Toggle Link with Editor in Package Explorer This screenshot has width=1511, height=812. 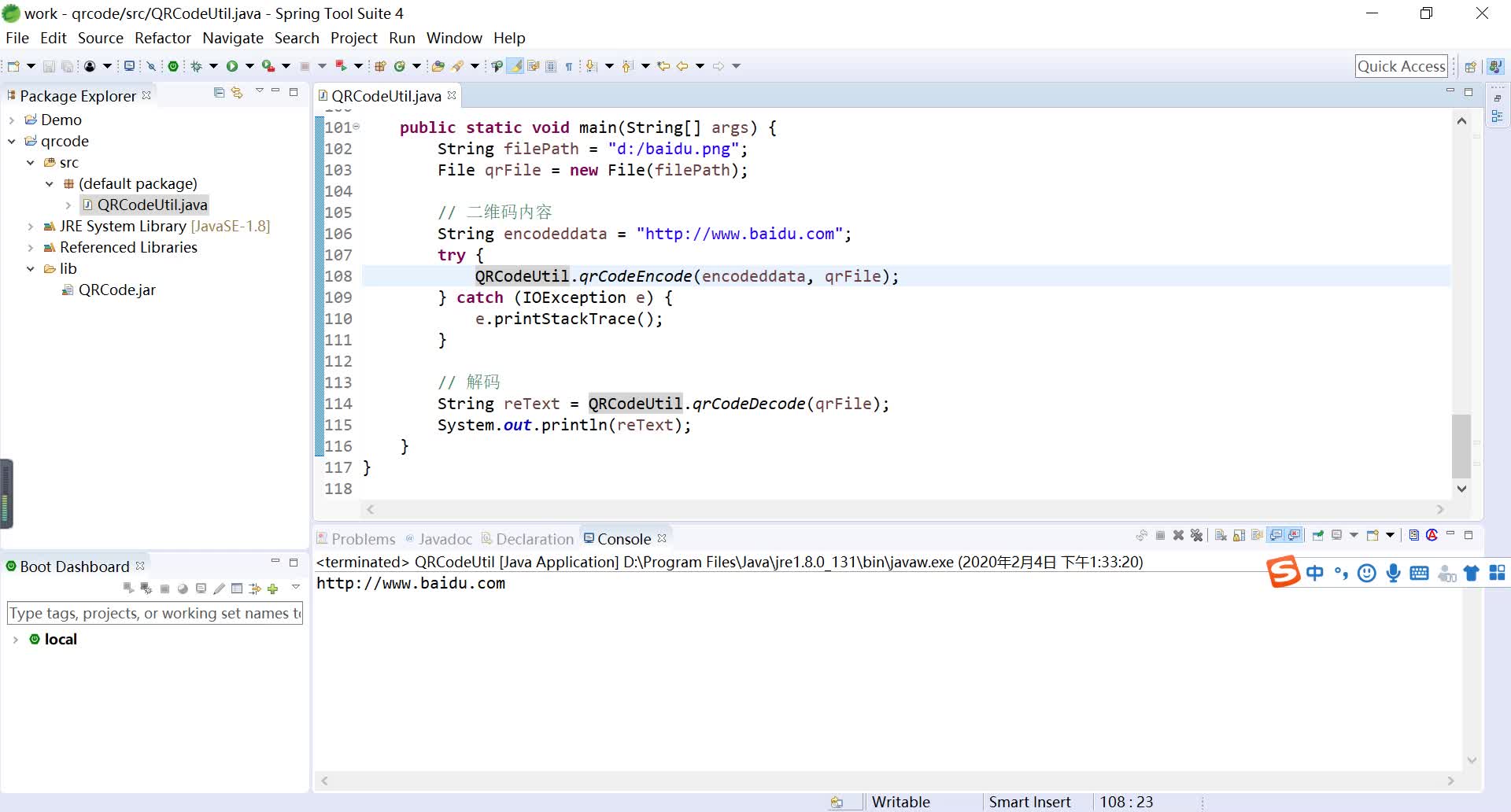pyautogui.click(x=237, y=93)
